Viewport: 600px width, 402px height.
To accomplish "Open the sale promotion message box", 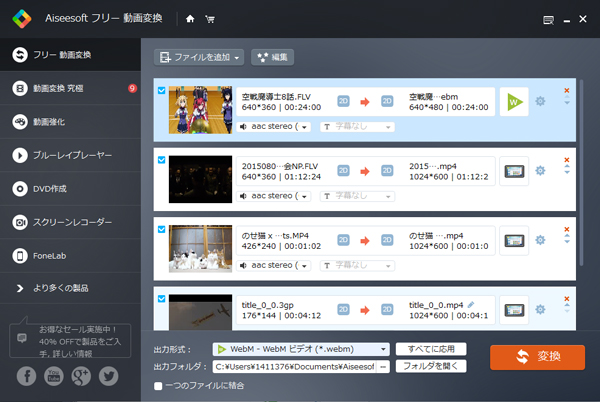I will [70, 340].
